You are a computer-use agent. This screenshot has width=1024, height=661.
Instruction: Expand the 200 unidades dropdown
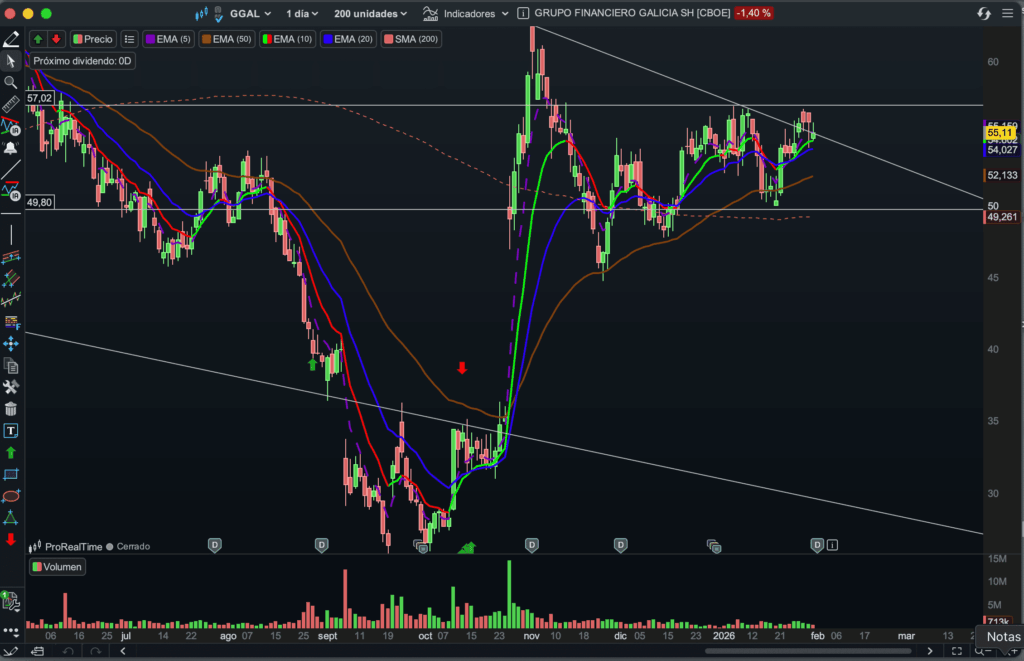[370, 14]
